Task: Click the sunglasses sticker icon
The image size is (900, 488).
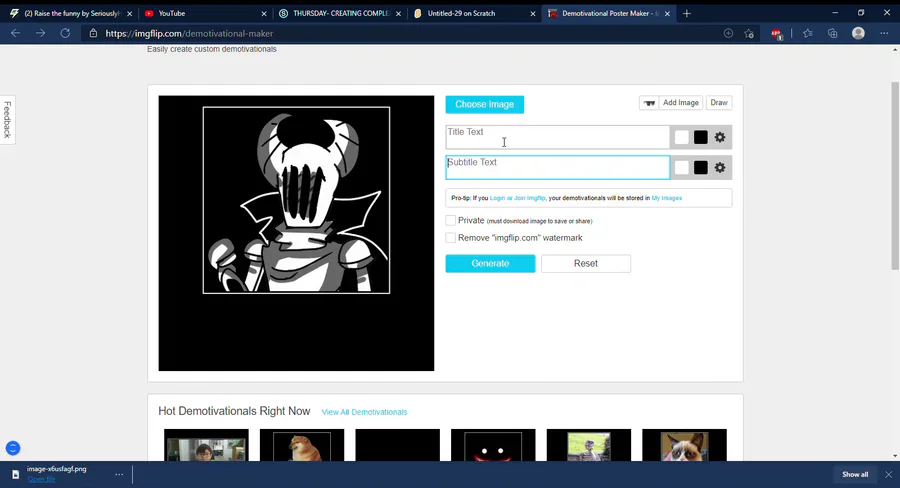Action: pos(649,103)
